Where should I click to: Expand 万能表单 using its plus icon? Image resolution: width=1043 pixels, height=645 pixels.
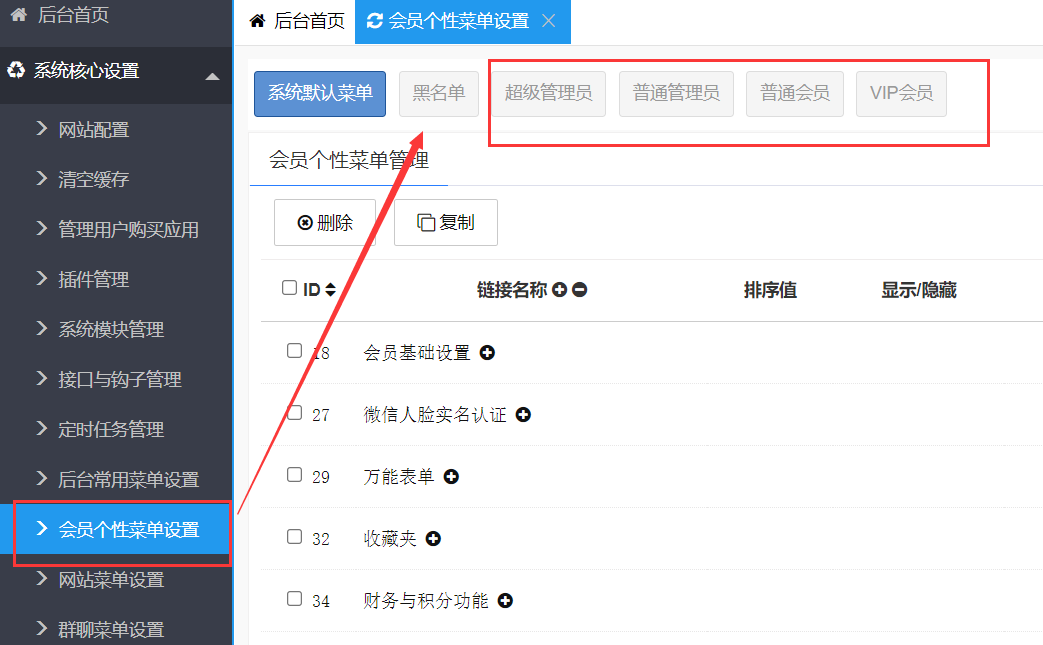(451, 477)
